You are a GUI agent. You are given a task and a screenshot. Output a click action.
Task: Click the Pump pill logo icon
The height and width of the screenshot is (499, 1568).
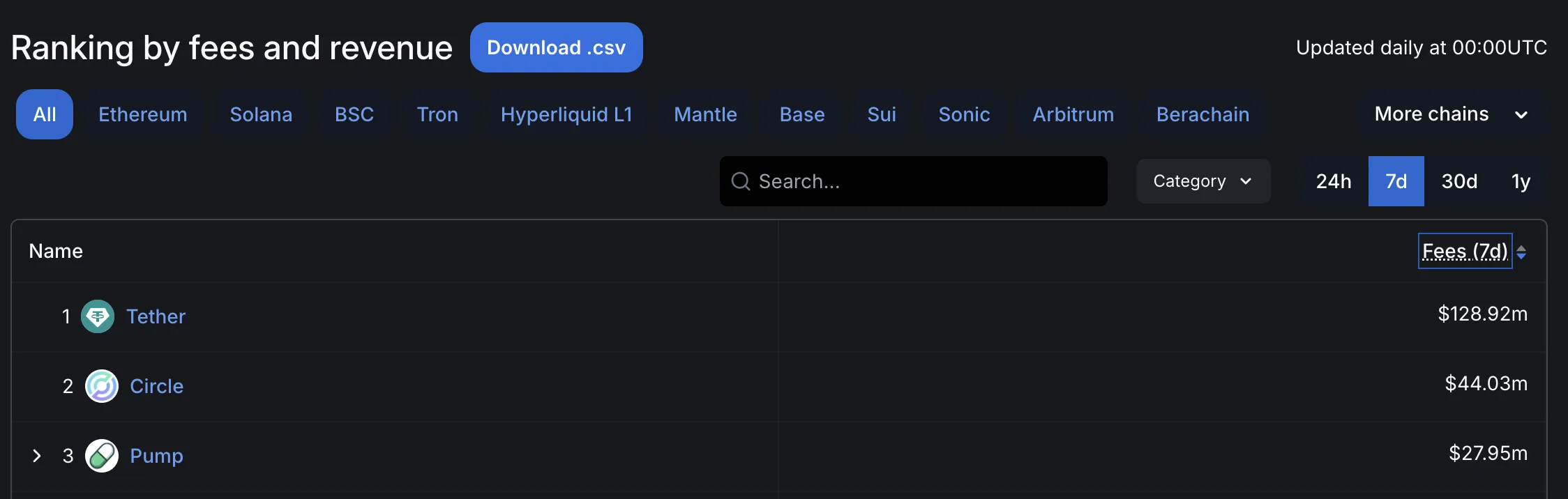pyautogui.click(x=102, y=456)
